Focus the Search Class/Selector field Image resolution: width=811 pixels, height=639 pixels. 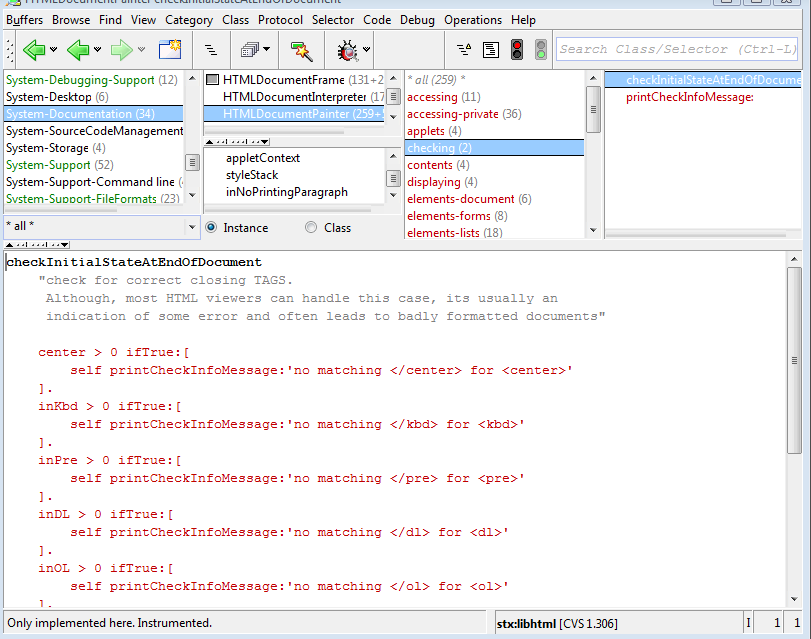678,50
